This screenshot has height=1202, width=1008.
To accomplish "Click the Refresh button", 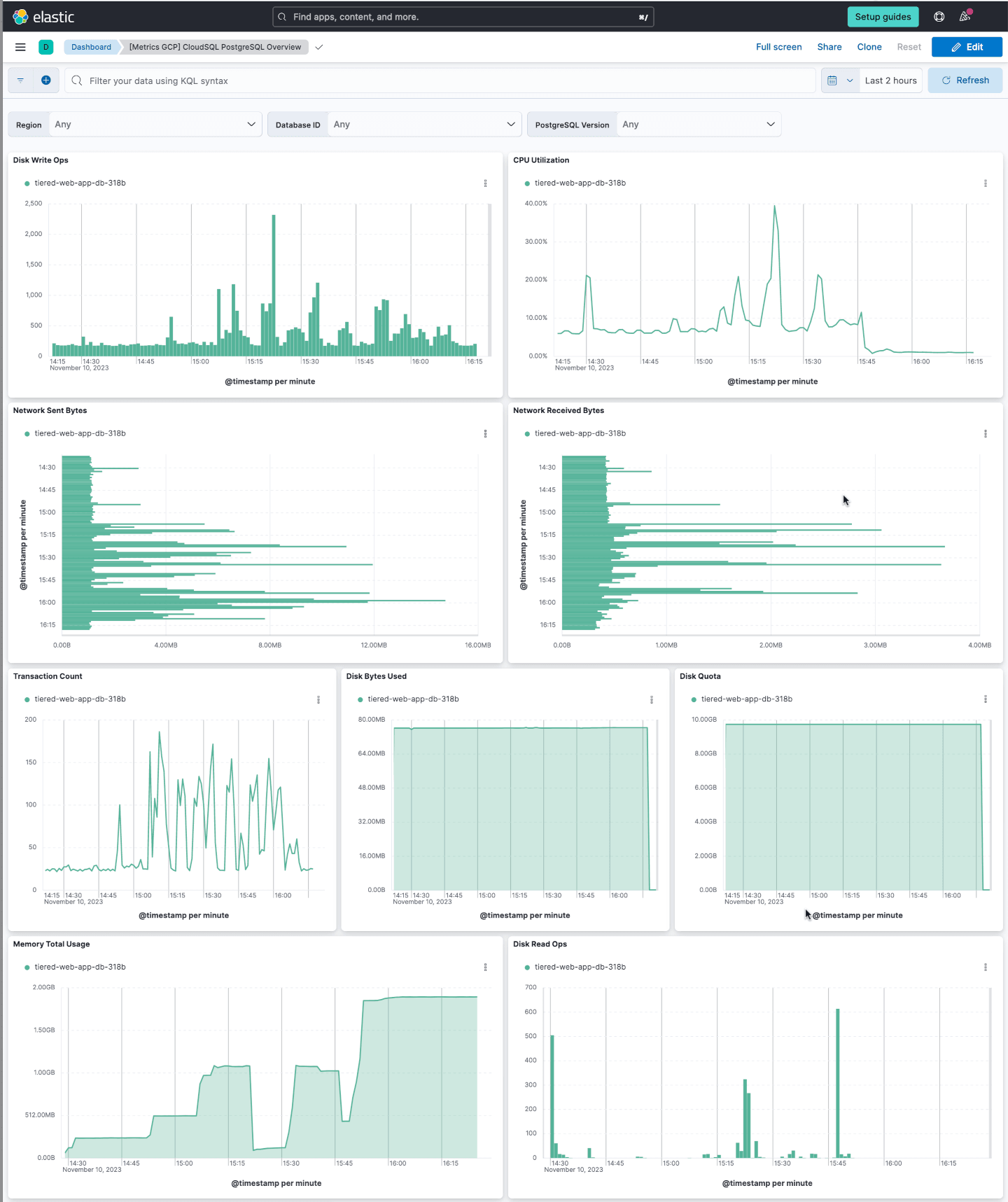I will [965, 81].
